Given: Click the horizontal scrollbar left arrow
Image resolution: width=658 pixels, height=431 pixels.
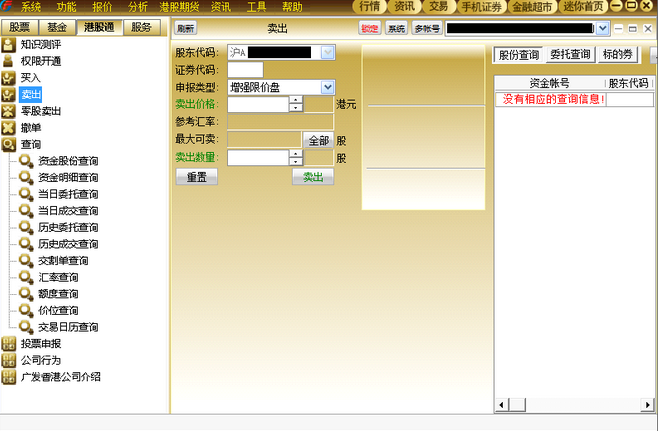Looking at the screenshot, I should tap(501, 405).
